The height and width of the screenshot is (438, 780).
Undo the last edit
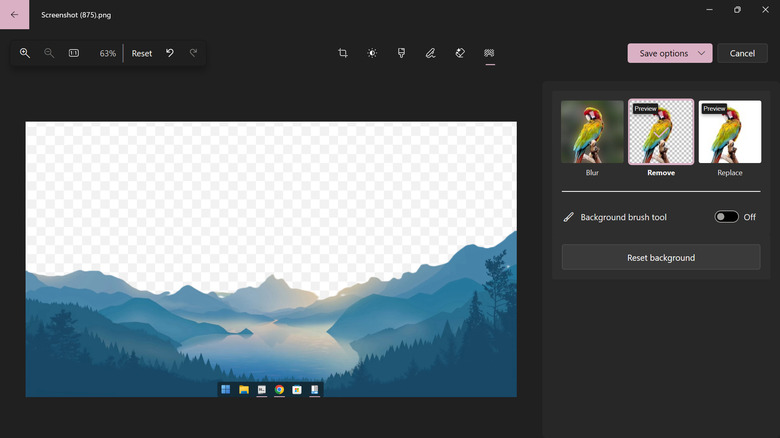[170, 53]
